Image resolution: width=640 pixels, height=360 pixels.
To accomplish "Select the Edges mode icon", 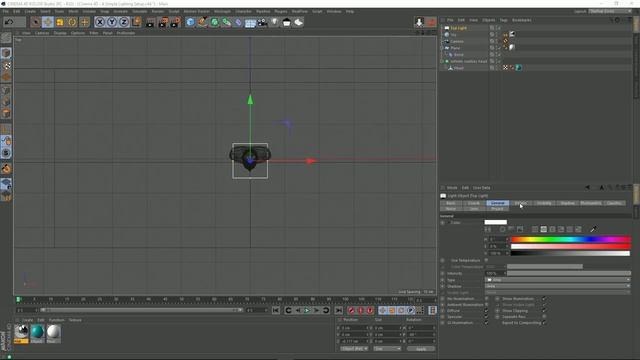I will [6, 102].
